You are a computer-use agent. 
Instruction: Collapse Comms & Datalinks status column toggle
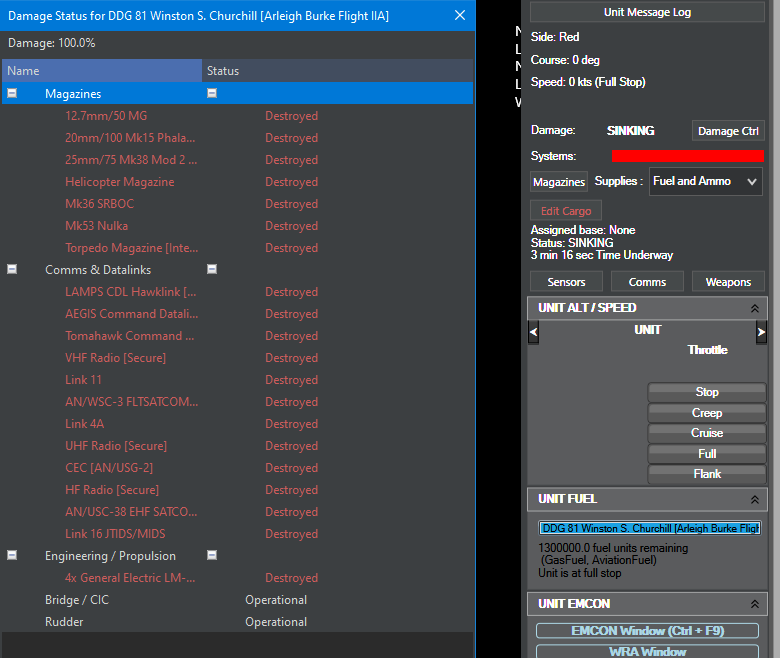[212, 269]
